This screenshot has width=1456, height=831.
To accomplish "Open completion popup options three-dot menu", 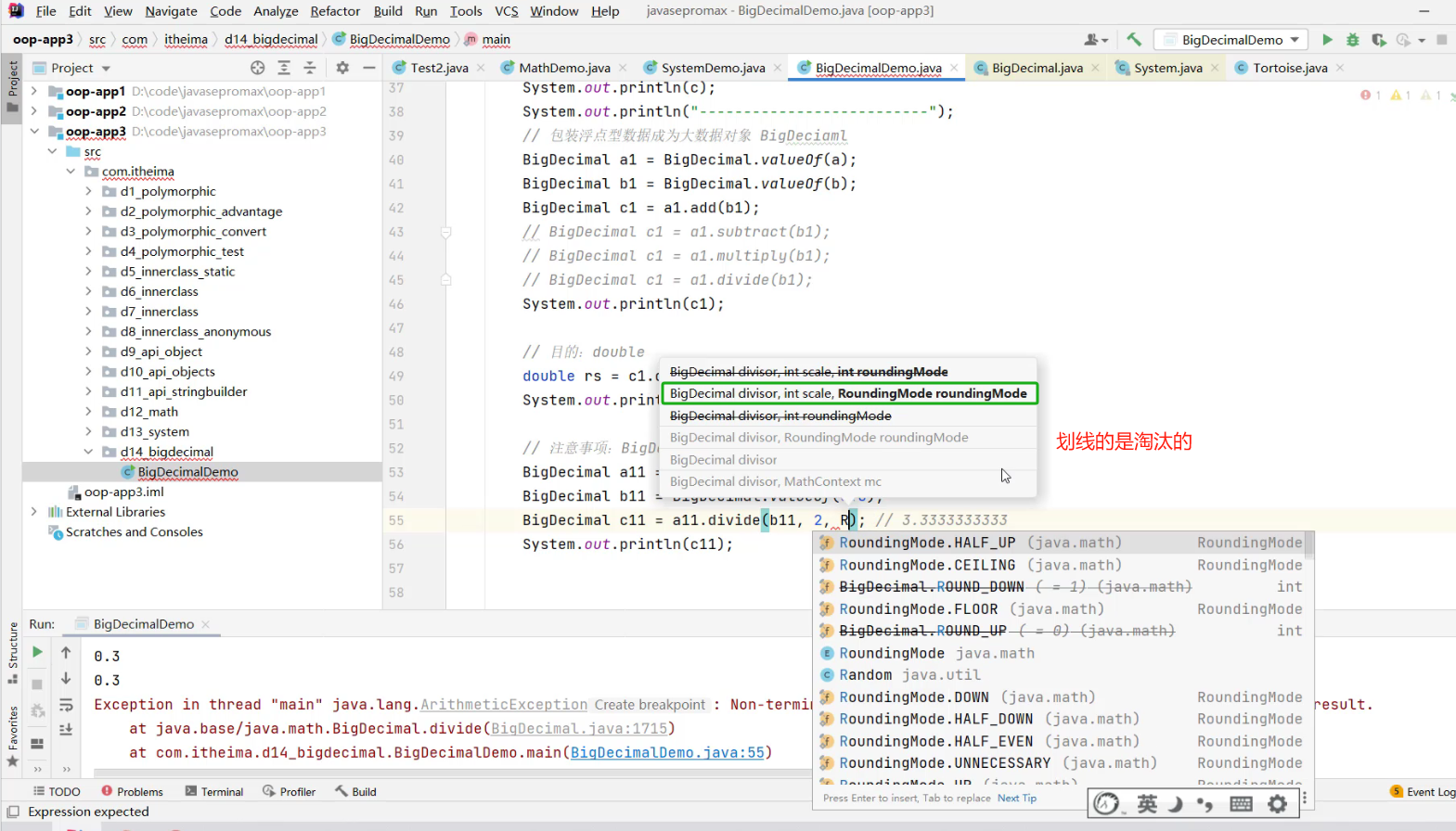I will pyautogui.click(x=1304, y=798).
